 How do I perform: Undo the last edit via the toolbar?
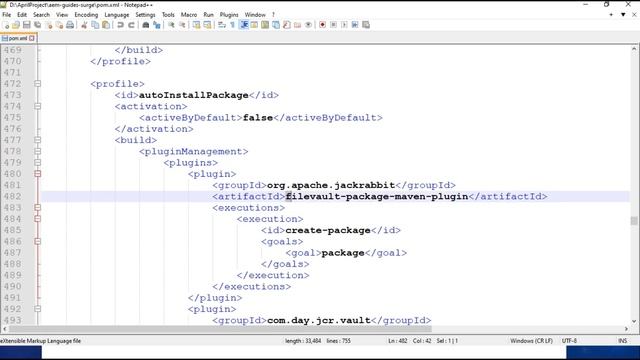pos(120,25)
